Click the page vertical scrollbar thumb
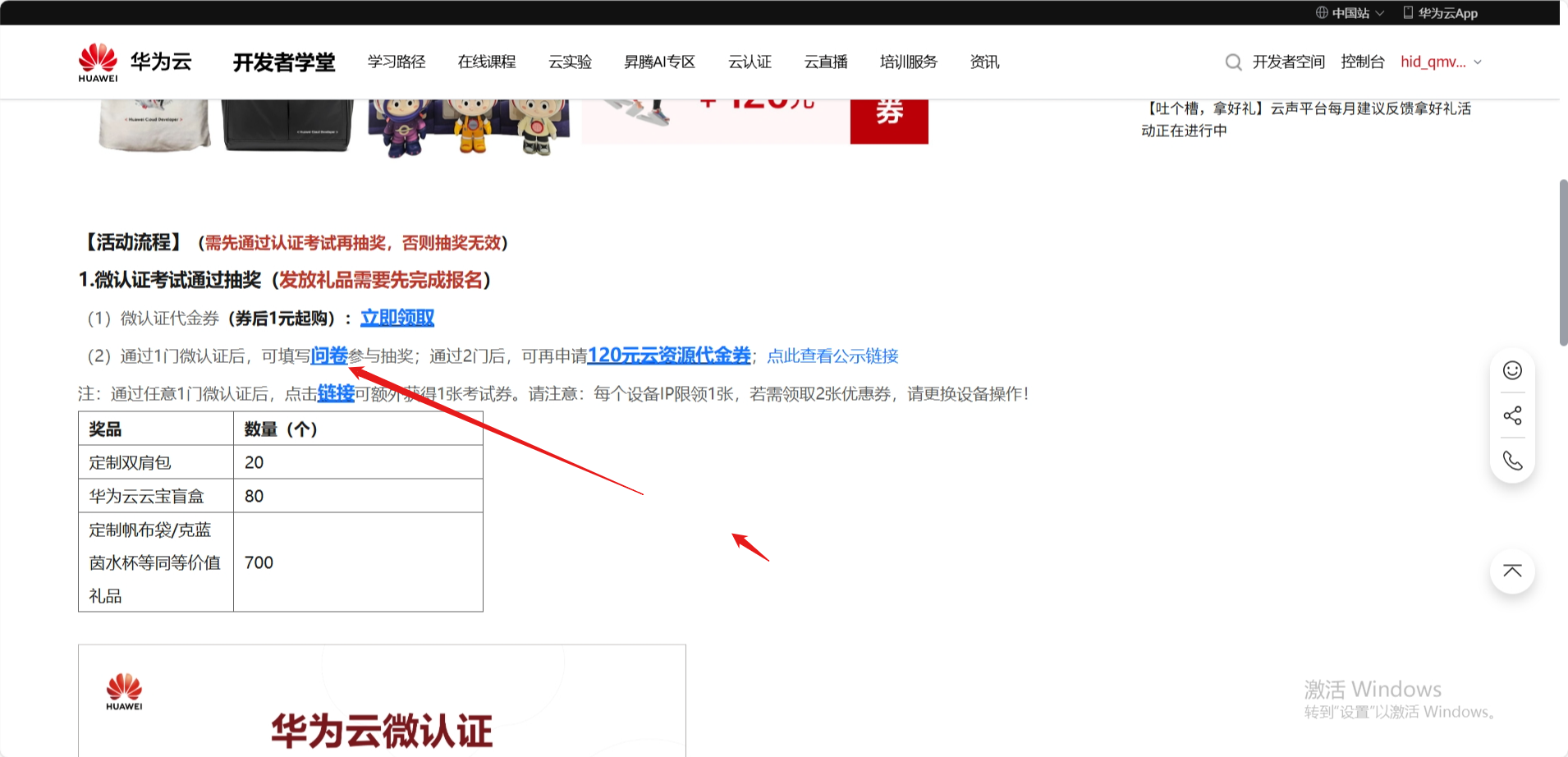Viewport: 1568px width, 757px height. pos(1563,263)
